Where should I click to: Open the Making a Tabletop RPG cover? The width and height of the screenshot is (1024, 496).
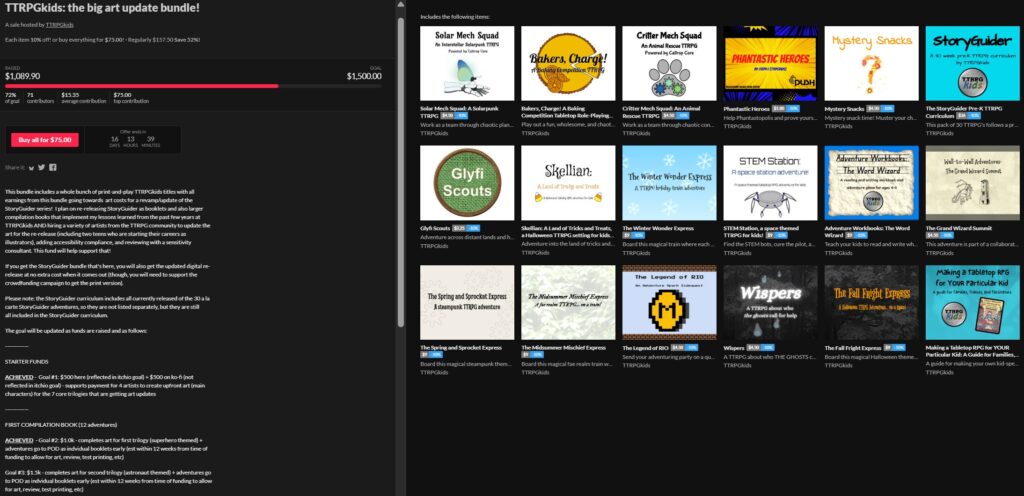click(x=972, y=302)
